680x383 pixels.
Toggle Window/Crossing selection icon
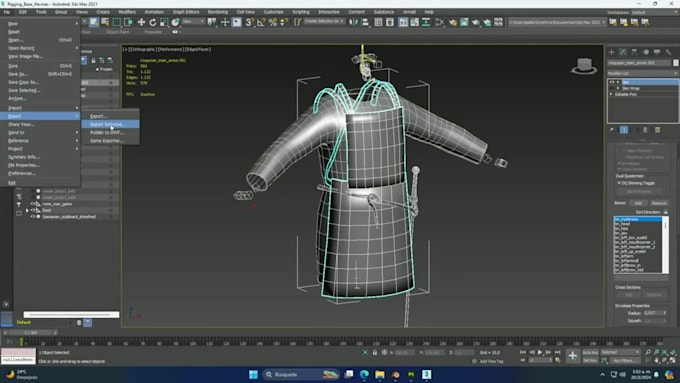128,22
